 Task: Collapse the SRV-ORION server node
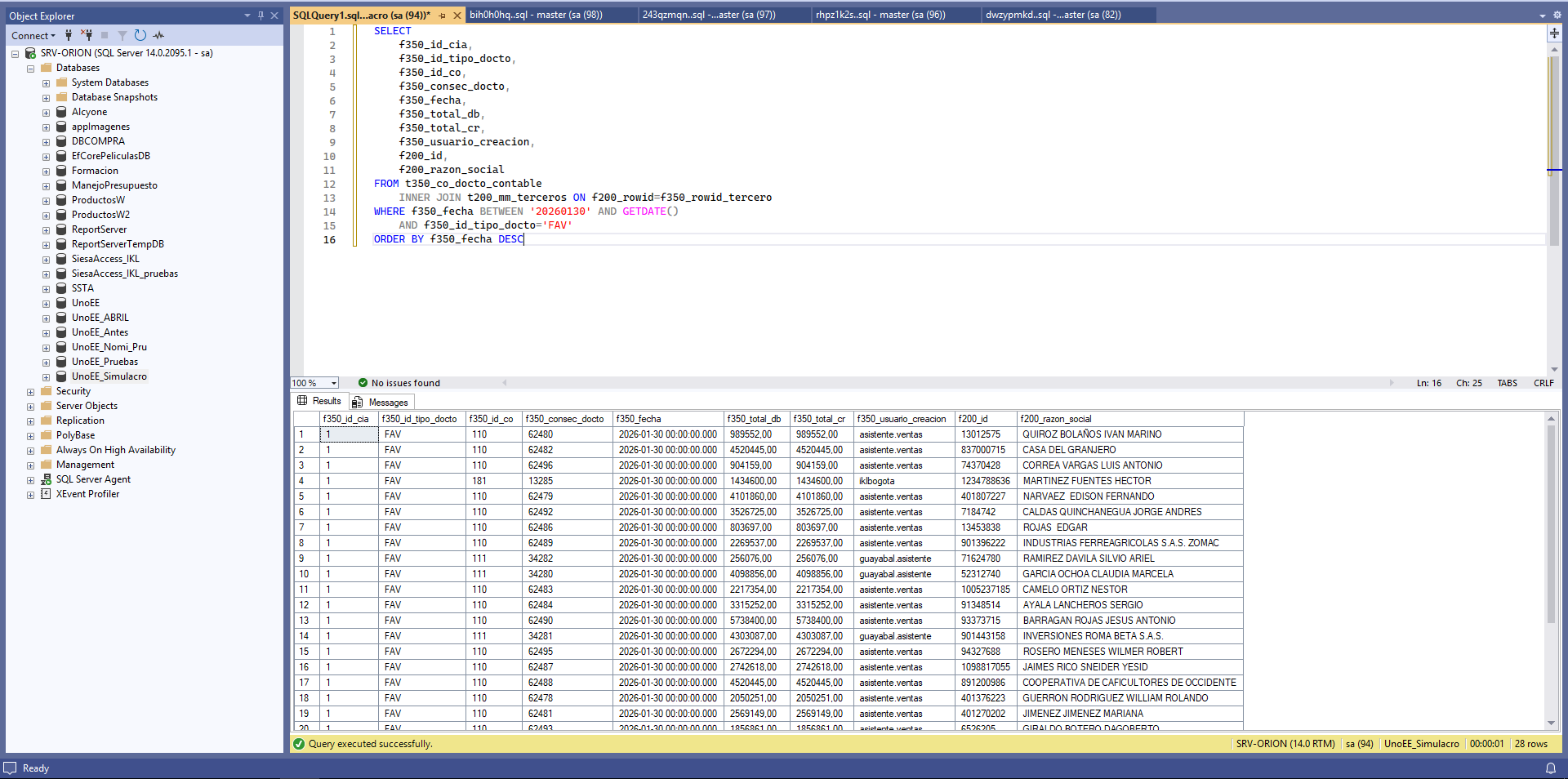click(x=15, y=54)
